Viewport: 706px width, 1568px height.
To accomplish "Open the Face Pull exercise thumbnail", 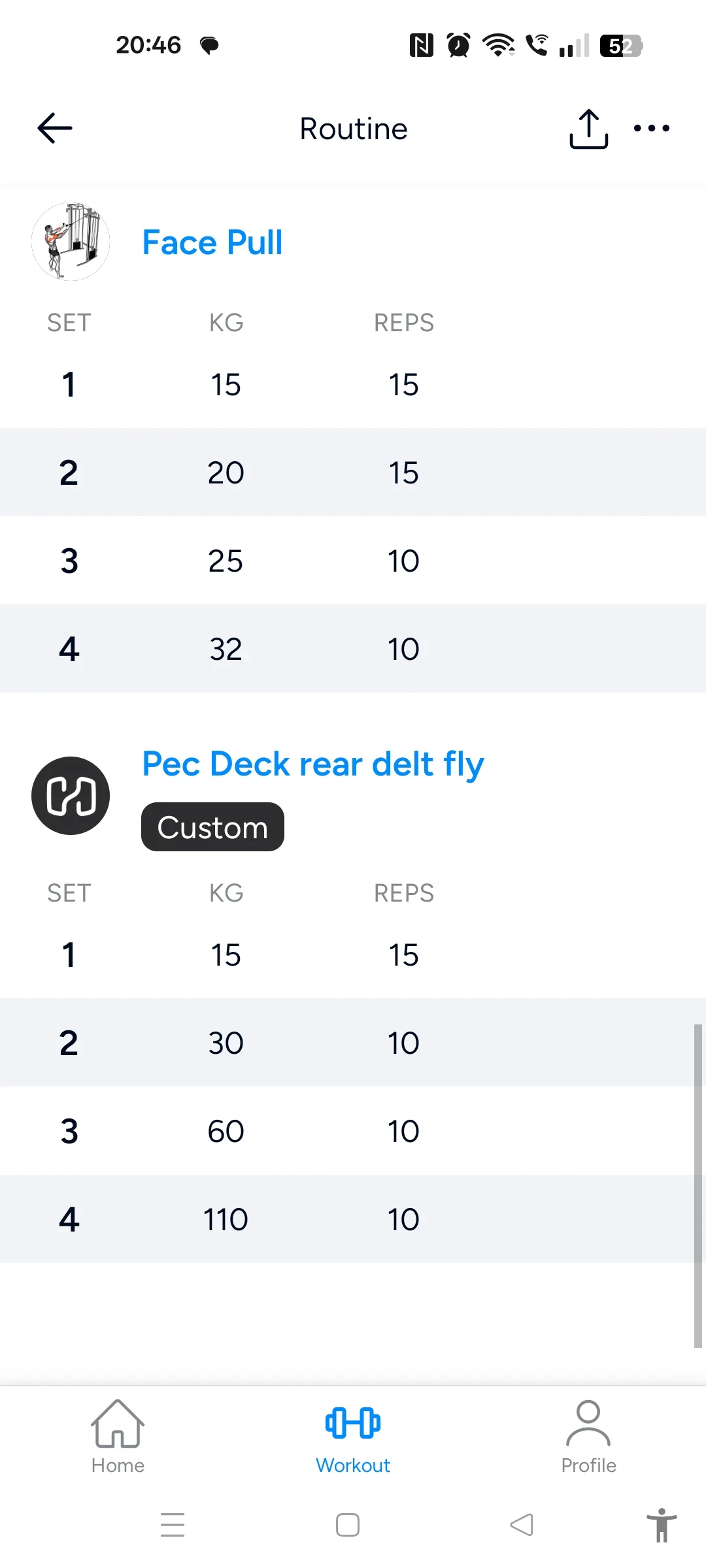I will pyautogui.click(x=71, y=242).
